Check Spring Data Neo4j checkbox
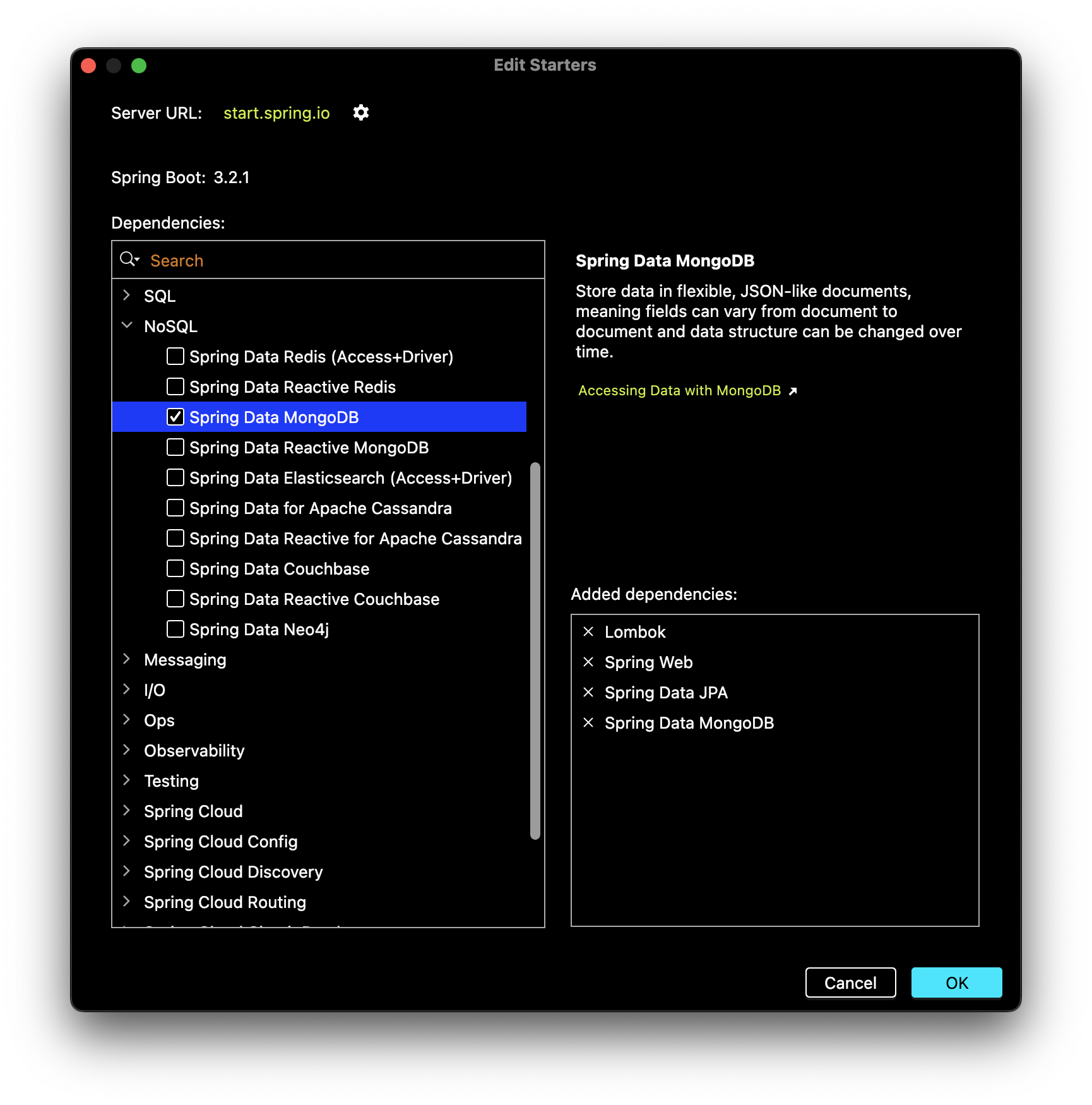 pyautogui.click(x=175, y=629)
